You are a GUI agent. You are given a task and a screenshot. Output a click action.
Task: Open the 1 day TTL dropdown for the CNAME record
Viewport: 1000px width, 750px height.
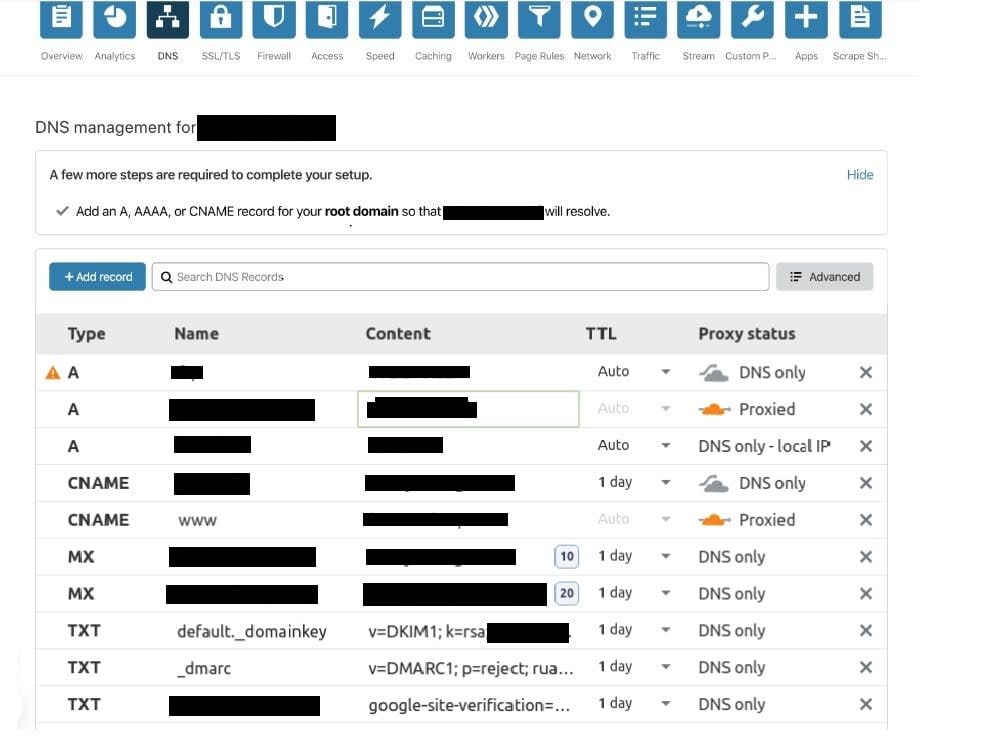pyautogui.click(x=665, y=483)
